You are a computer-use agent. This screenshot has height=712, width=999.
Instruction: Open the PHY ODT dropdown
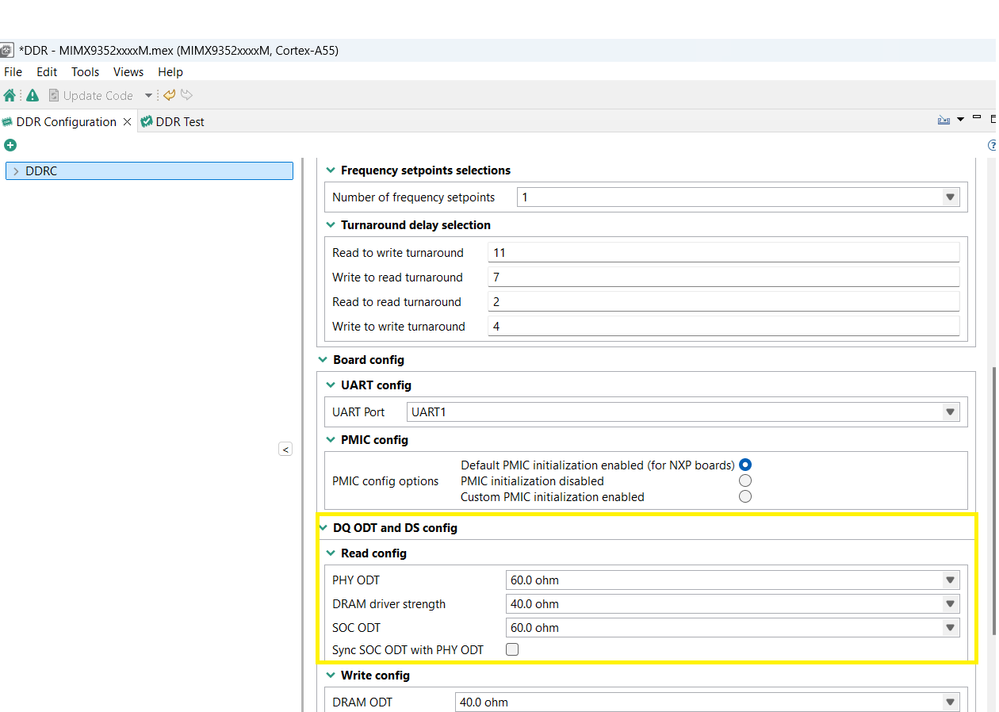[950, 580]
